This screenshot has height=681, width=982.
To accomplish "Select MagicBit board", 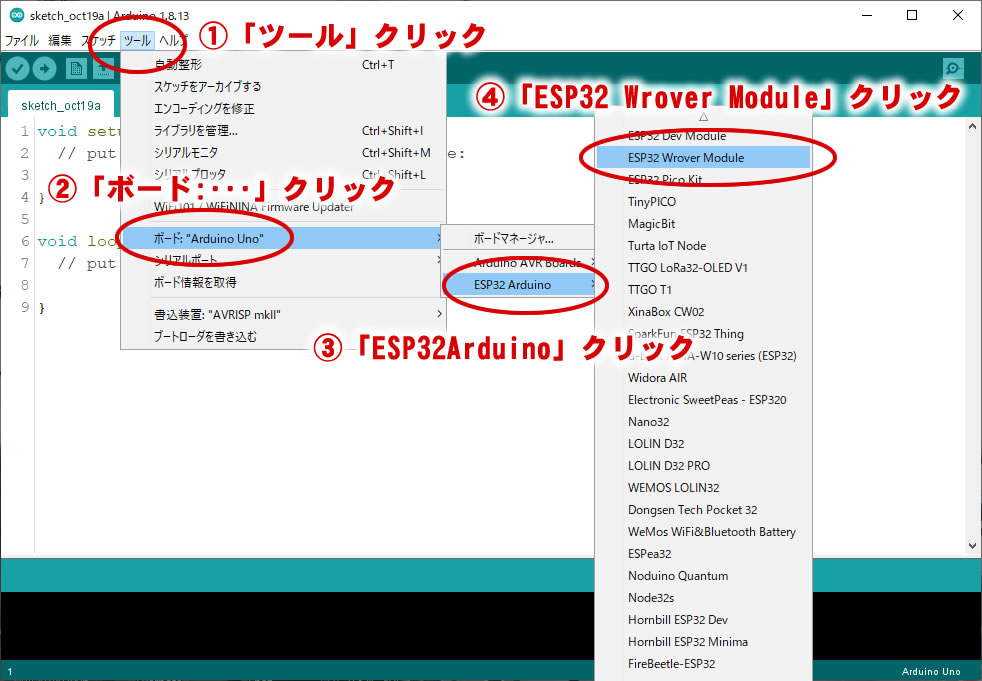I will (703, 224).
